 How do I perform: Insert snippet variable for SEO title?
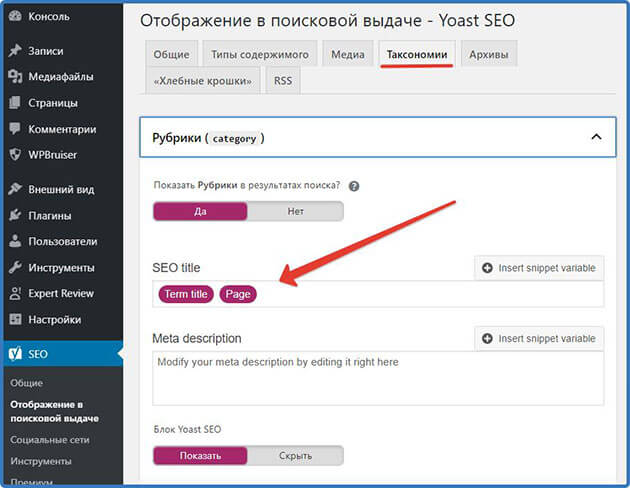(539, 268)
